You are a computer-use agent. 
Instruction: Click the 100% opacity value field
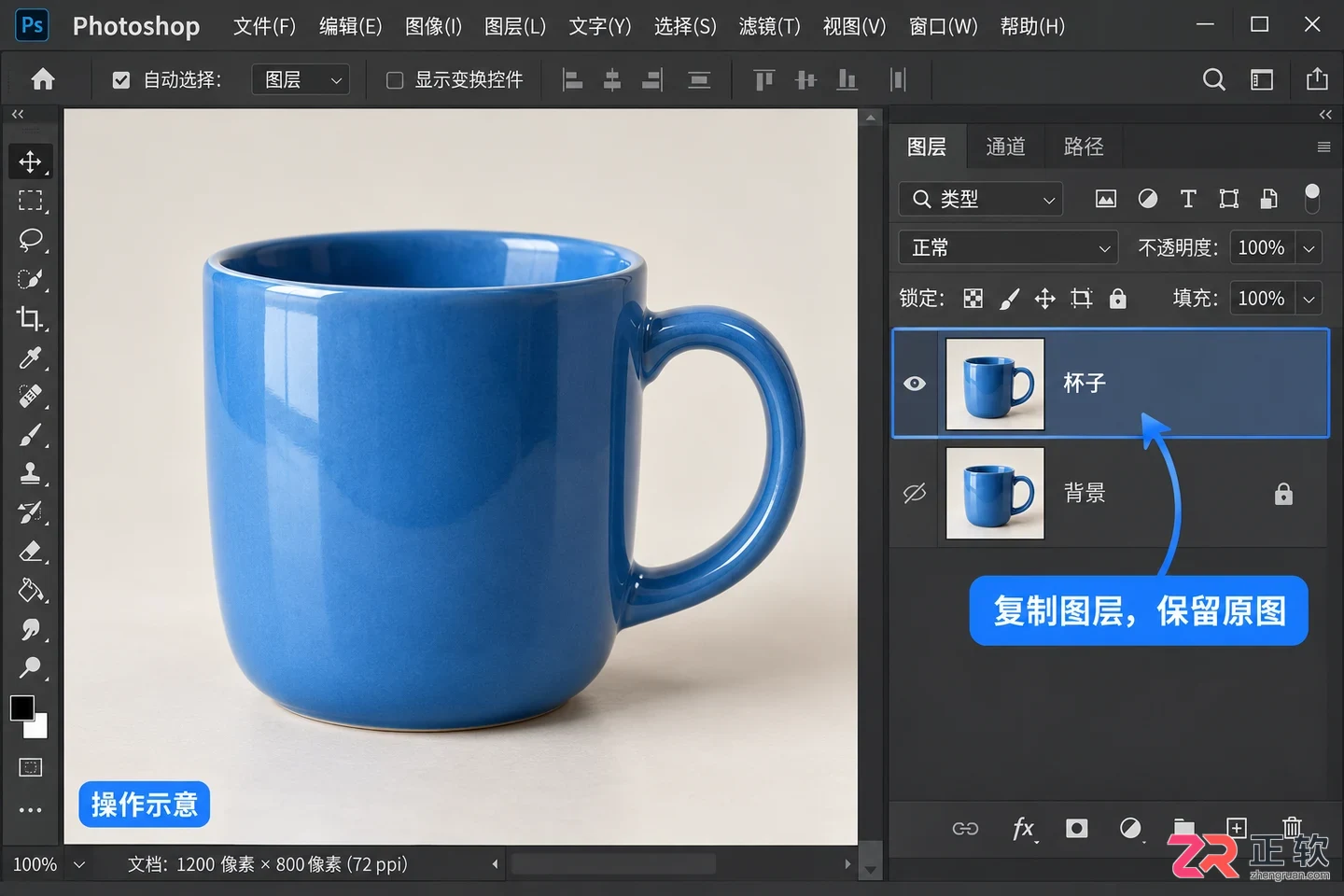pos(1262,248)
